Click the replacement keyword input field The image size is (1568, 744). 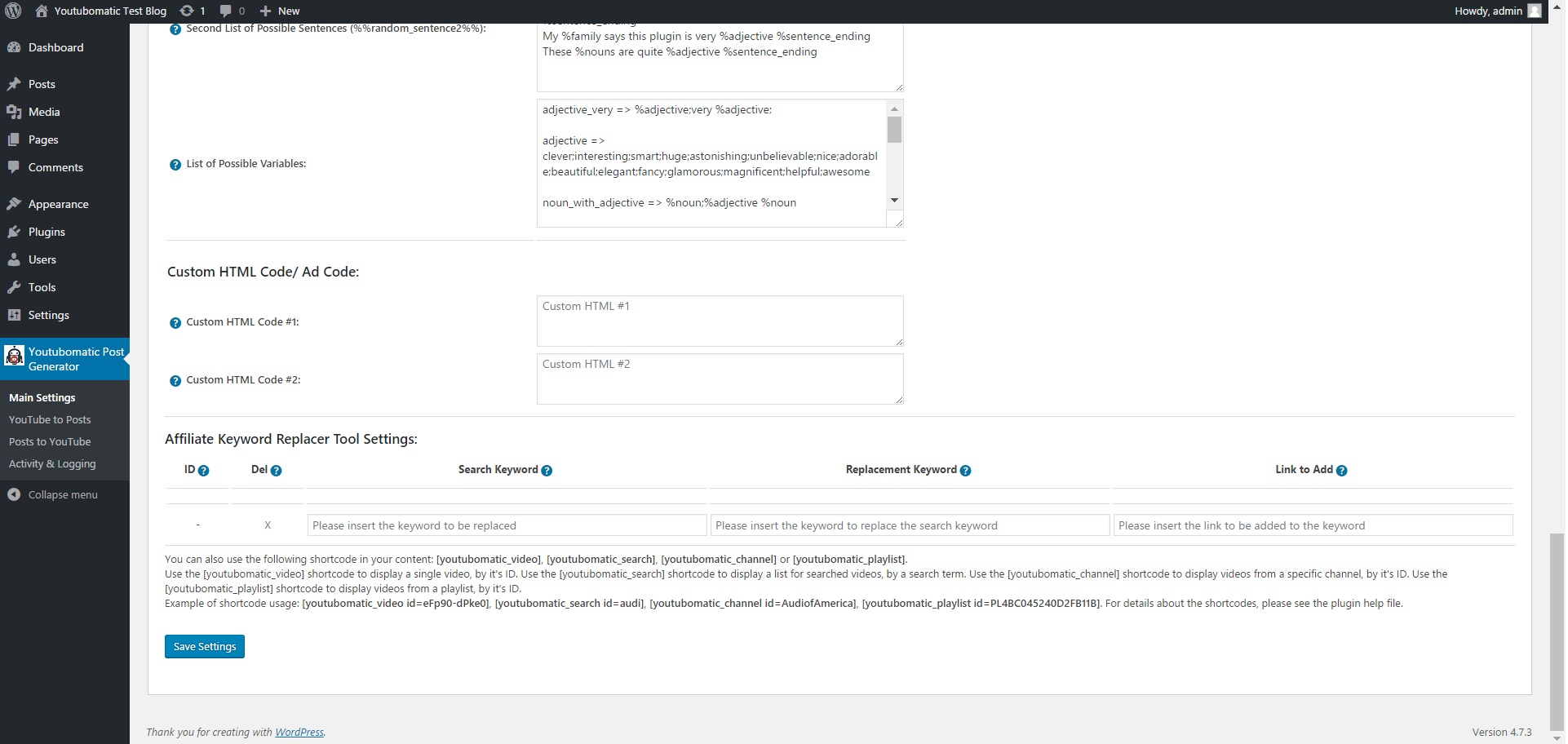[910, 525]
